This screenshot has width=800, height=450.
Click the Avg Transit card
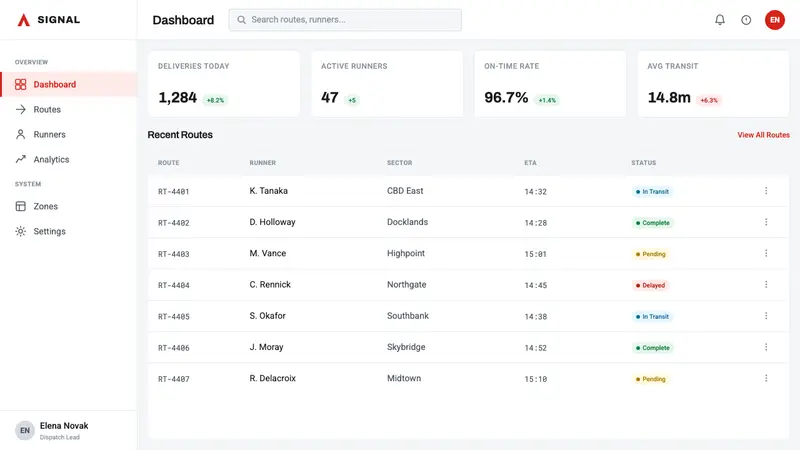click(713, 84)
